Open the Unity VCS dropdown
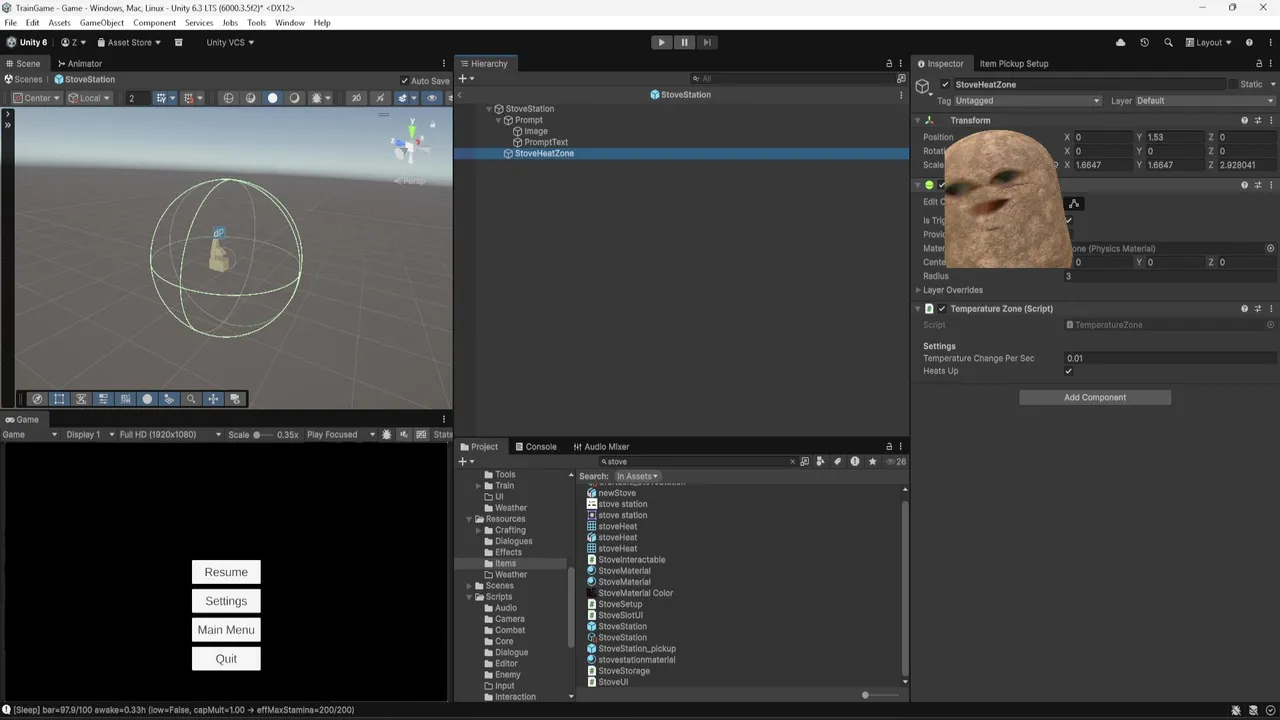Image resolution: width=1280 pixels, height=720 pixels. pos(230,42)
